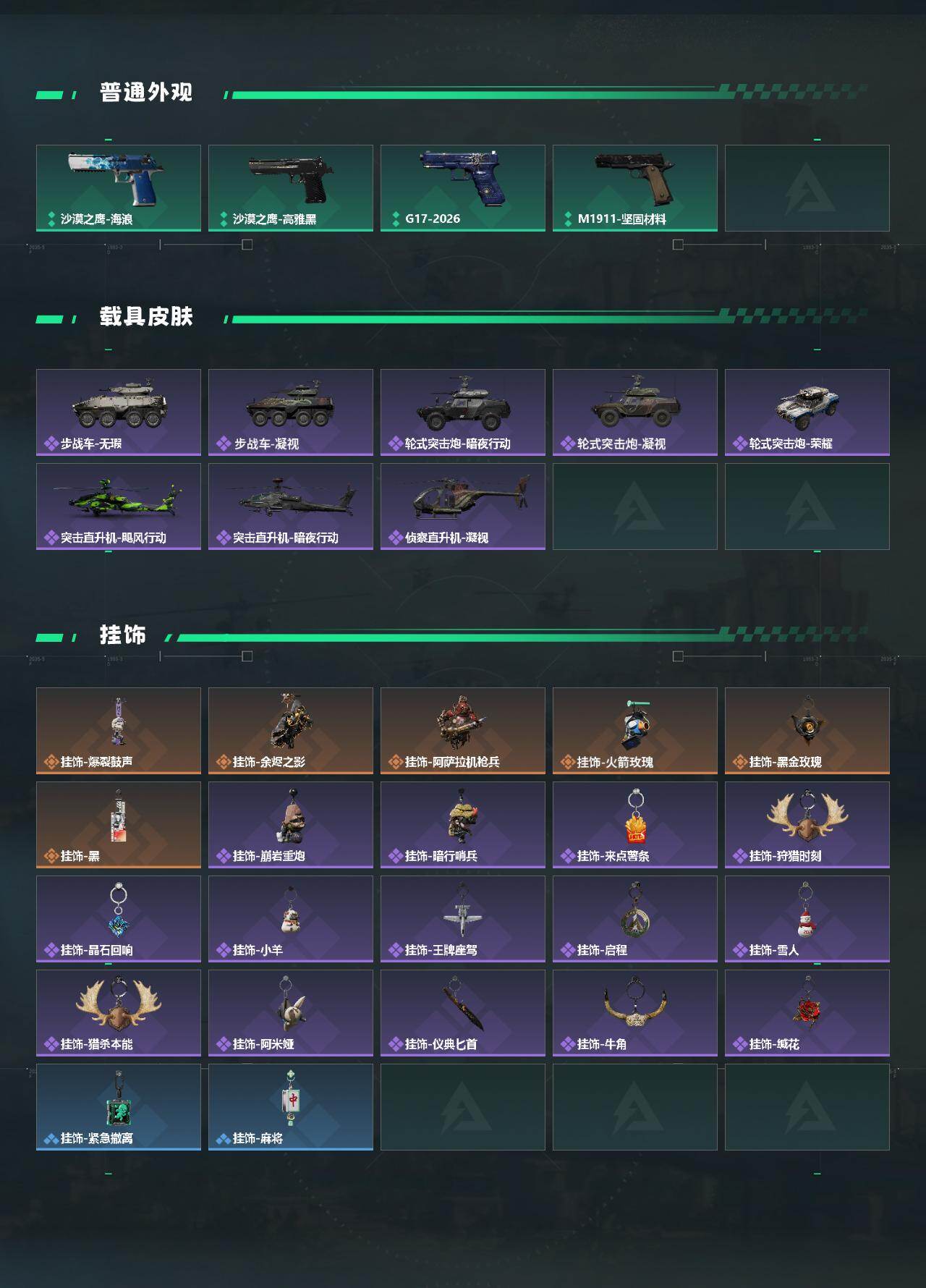Open the 侦察直升机-凝视 helicopter skin

point(463,507)
